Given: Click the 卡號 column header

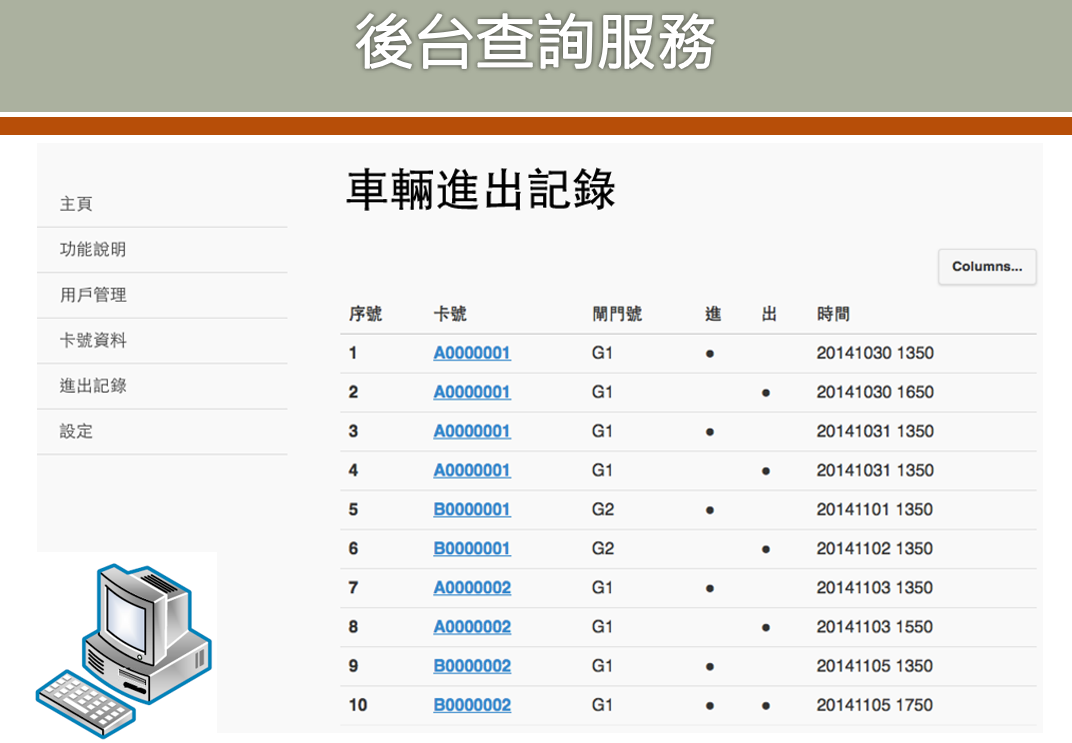Looking at the screenshot, I should coord(450,314).
